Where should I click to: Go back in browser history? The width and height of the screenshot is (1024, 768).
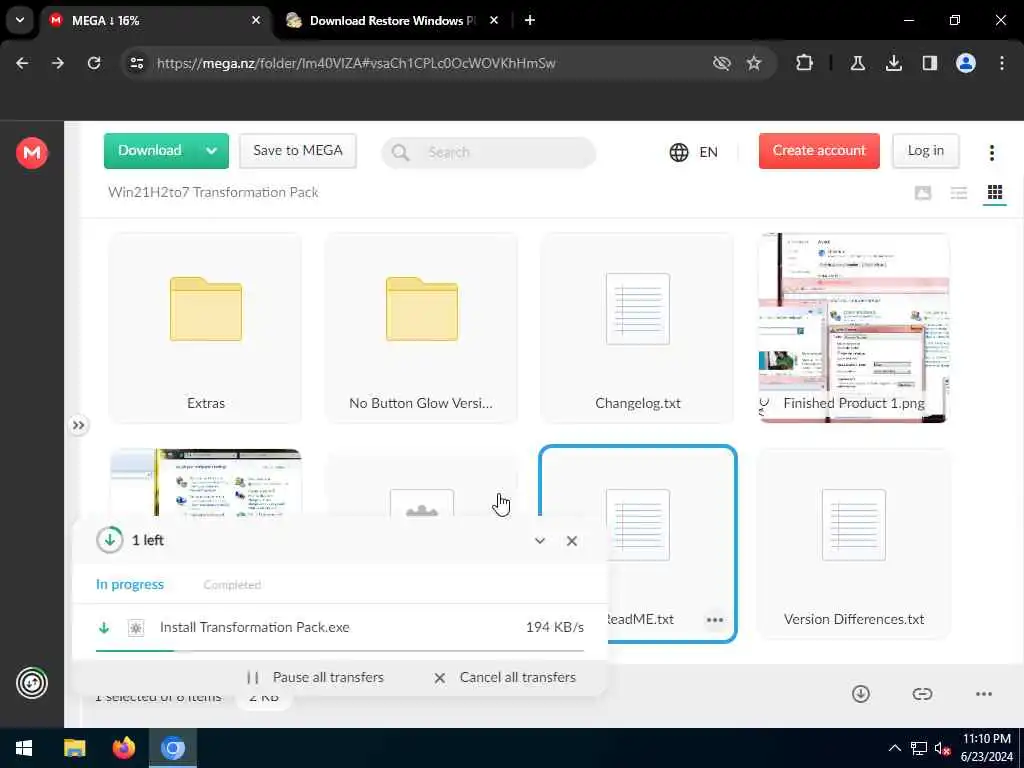(22, 63)
